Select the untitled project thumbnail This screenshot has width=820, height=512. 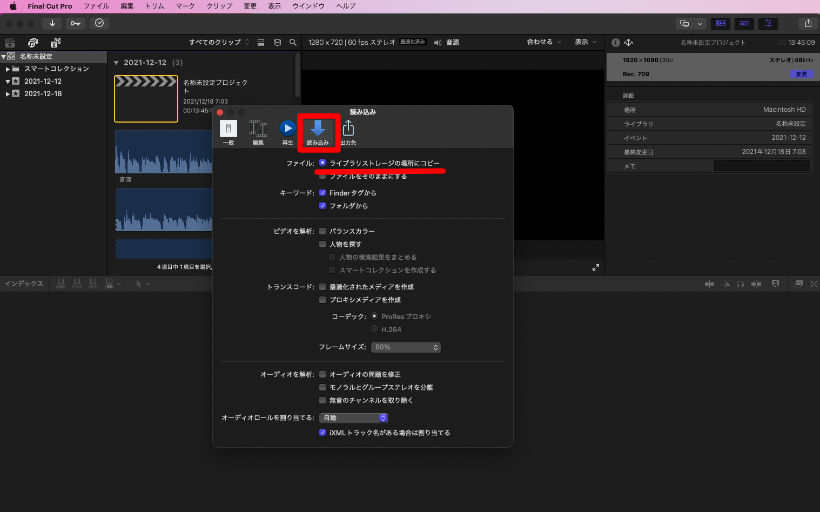click(146, 99)
